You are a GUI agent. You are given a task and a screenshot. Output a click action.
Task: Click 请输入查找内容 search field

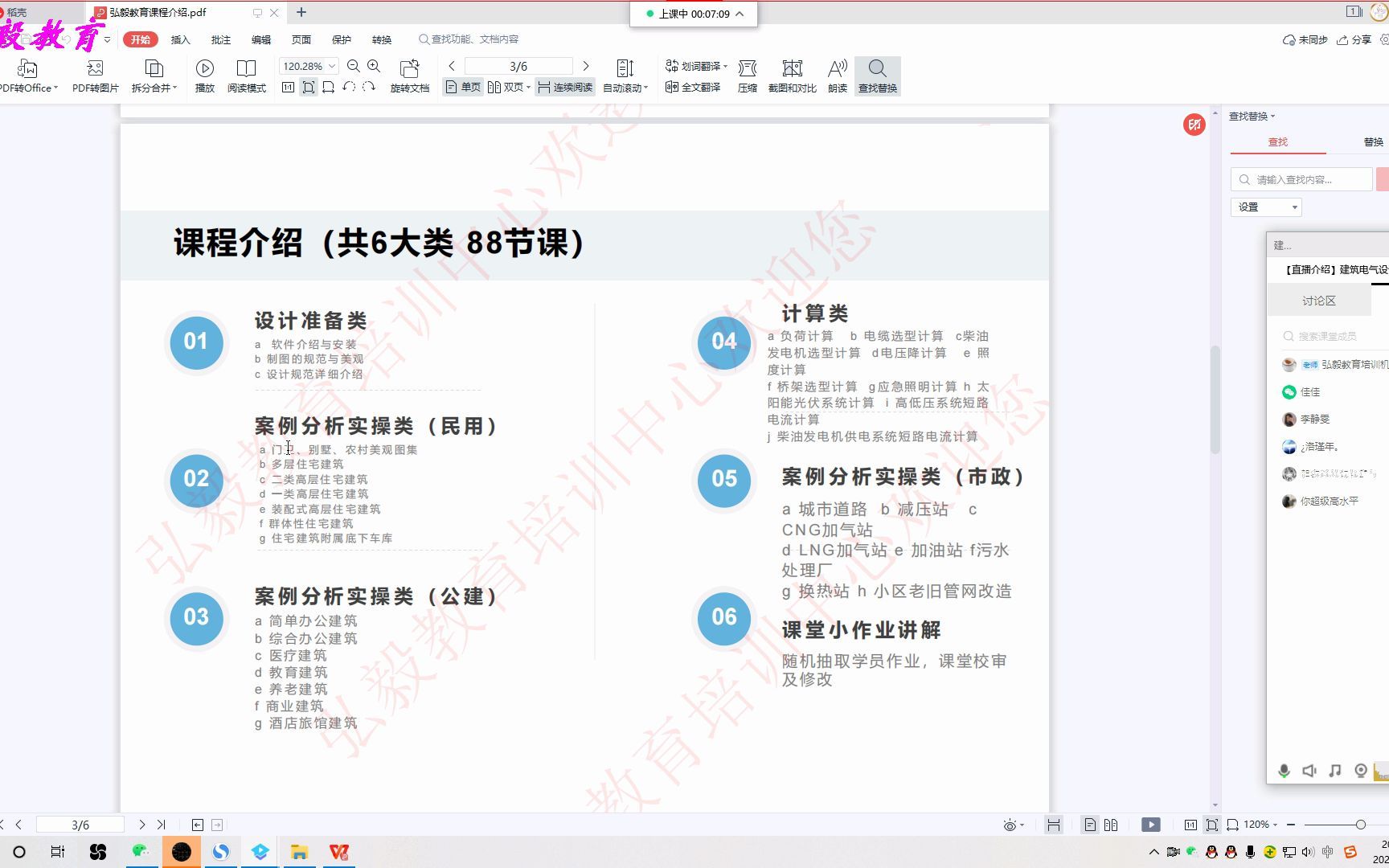[1302, 179]
